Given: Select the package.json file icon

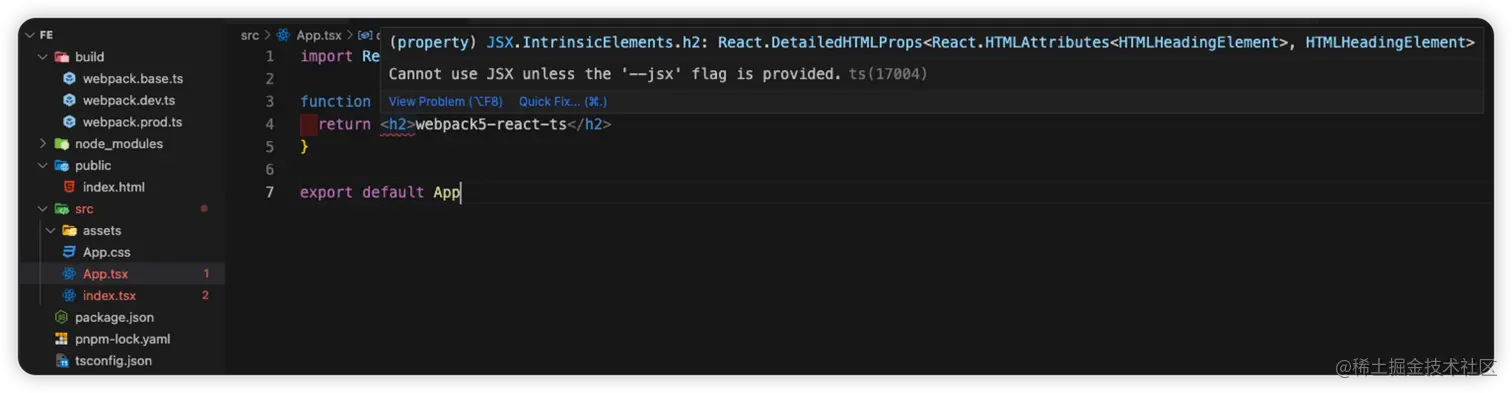Looking at the screenshot, I should click(x=61, y=317).
